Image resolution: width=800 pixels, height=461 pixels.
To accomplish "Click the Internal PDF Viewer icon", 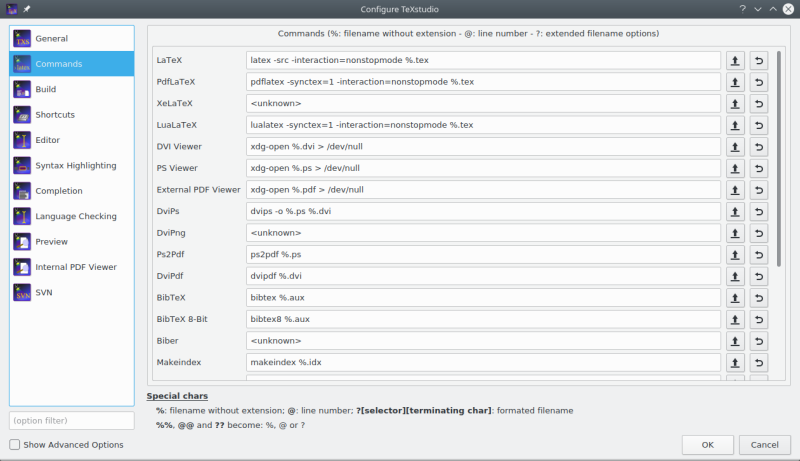I will click(22, 267).
